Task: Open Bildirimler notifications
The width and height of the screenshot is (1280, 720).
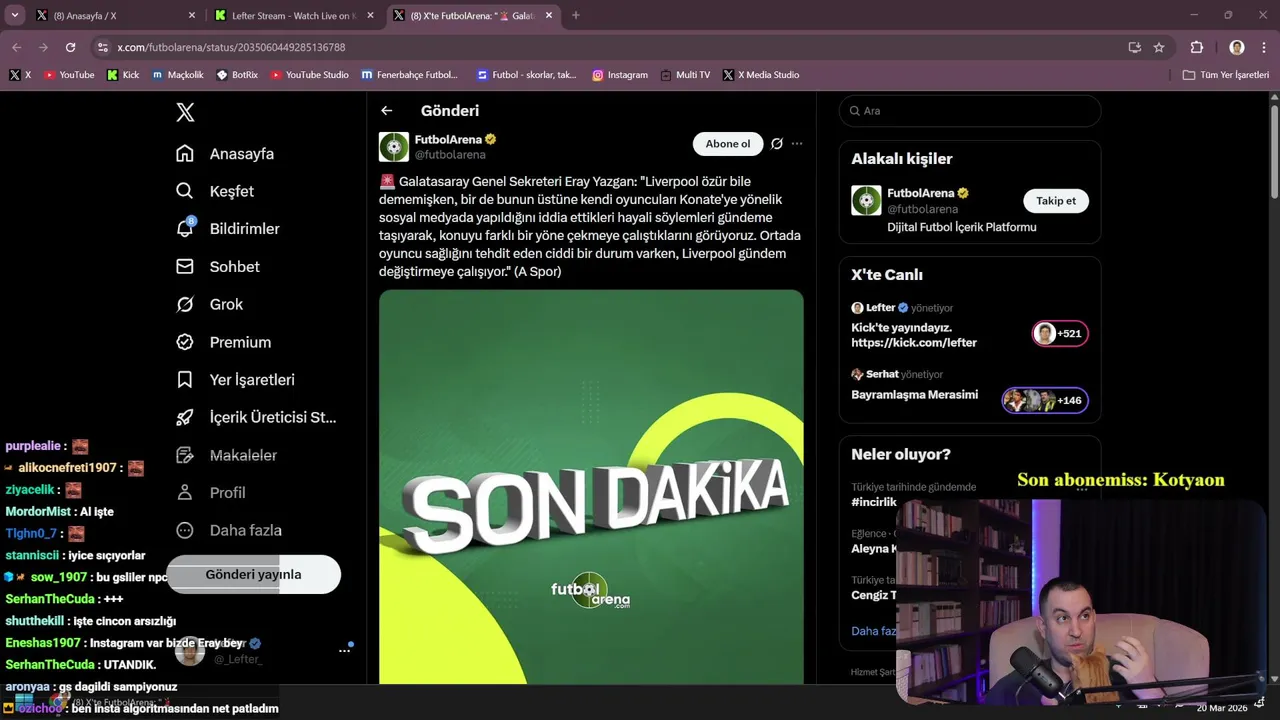Action: pyautogui.click(x=227, y=229)
